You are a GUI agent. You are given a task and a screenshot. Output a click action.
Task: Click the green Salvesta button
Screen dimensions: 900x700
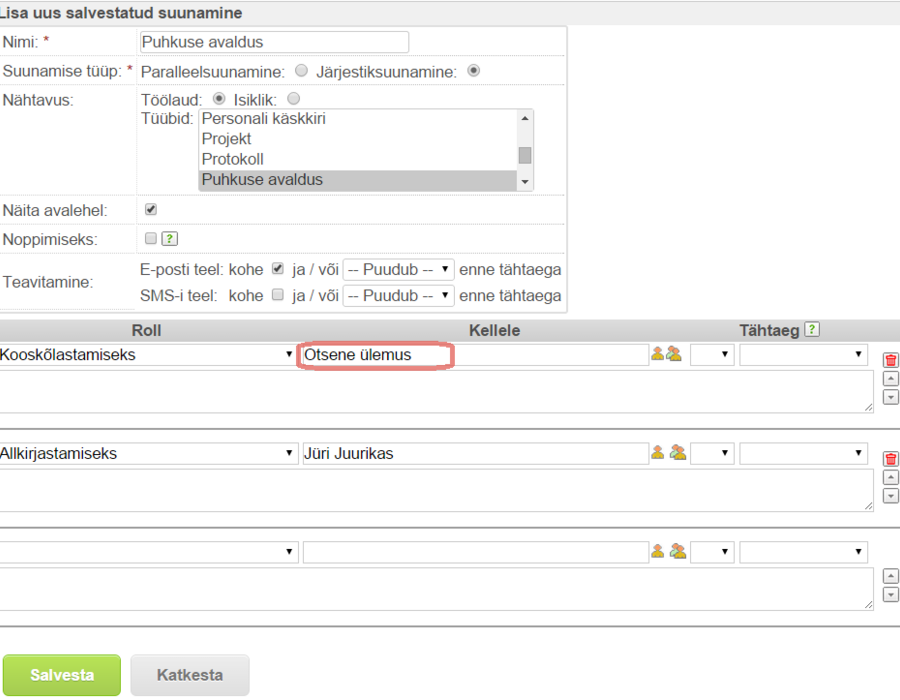pos(62,675)
